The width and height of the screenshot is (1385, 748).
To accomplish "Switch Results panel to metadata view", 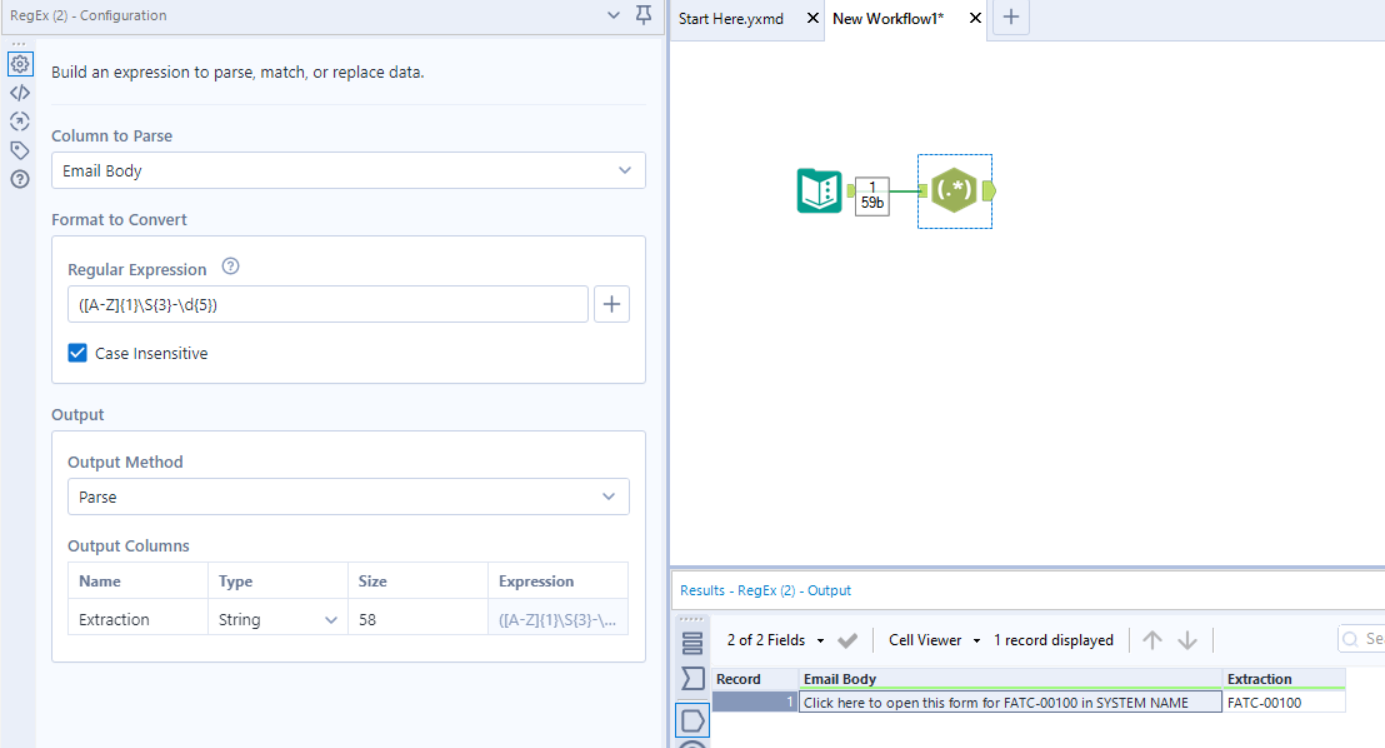I will [692, 677].
